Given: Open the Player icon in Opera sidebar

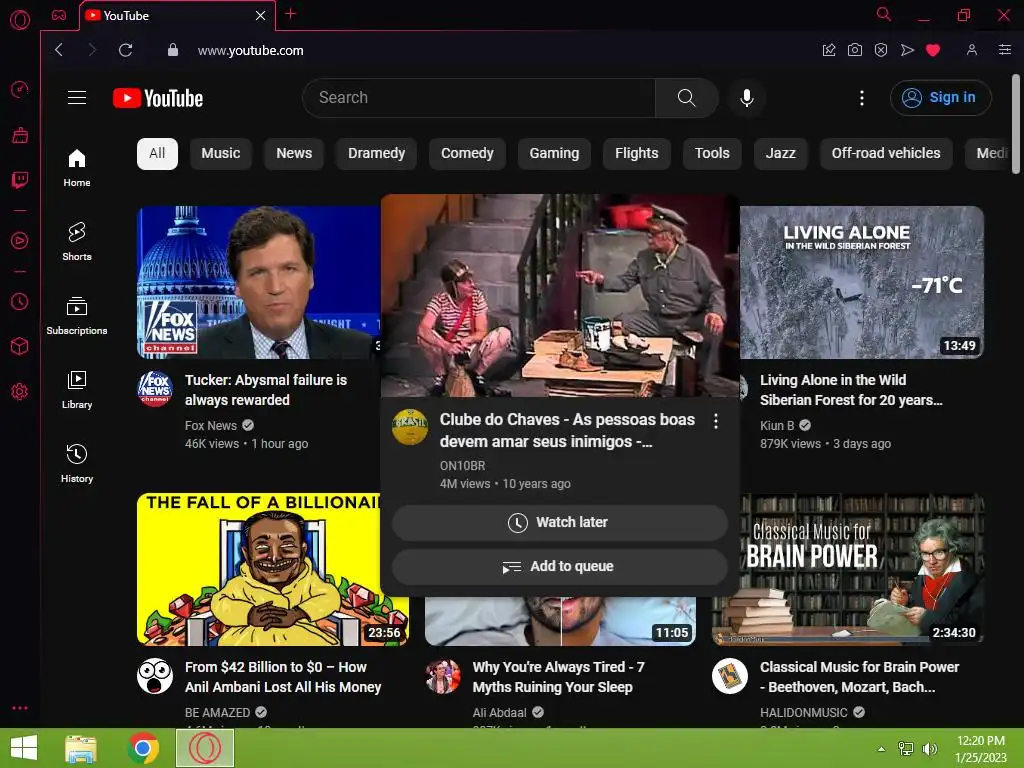Looking at the screenshot, I should click(20, 241).
